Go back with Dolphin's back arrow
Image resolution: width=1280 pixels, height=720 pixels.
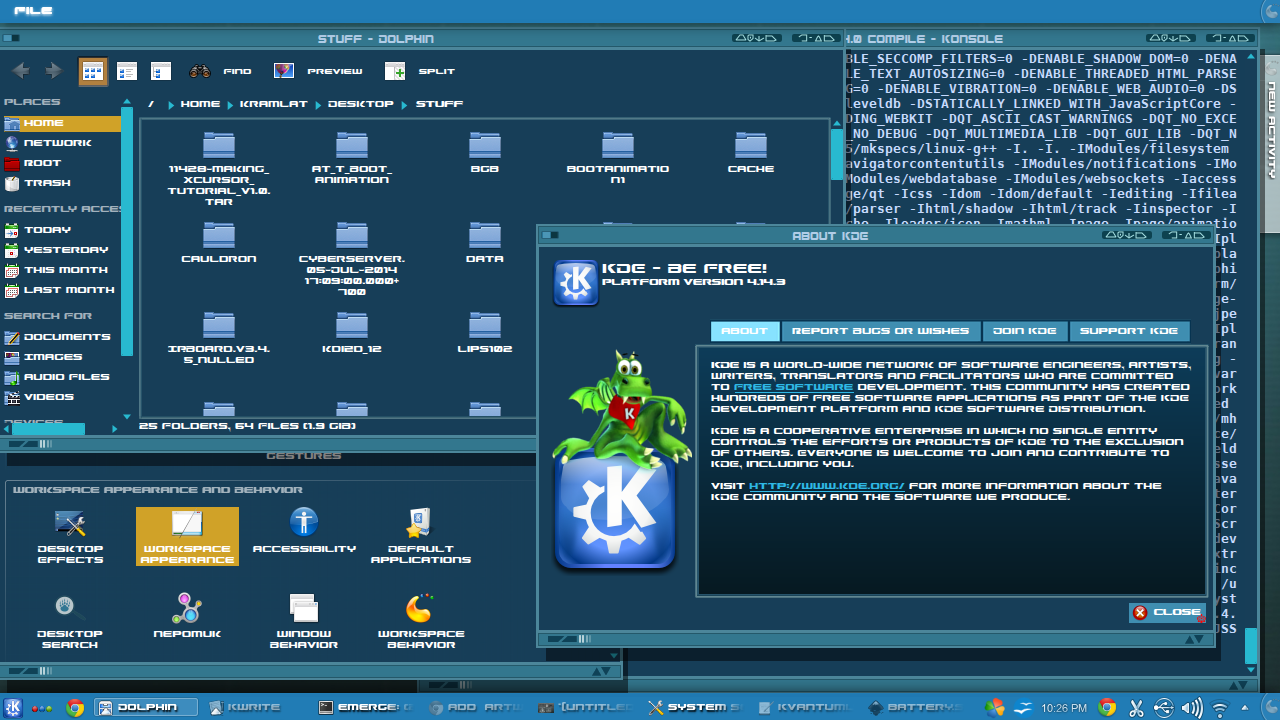[x=21, y=71]
